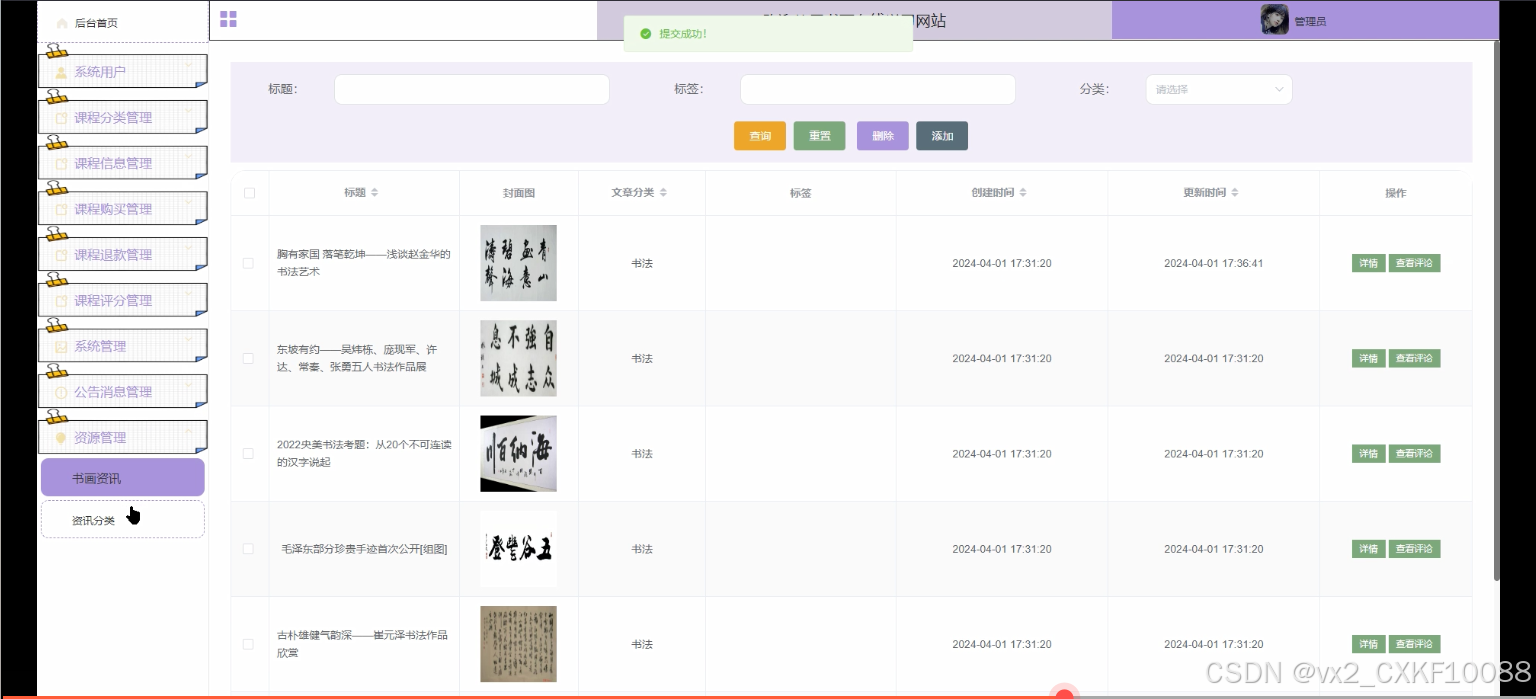
Task: Click the green success check icon
Action: coord(645,34)
